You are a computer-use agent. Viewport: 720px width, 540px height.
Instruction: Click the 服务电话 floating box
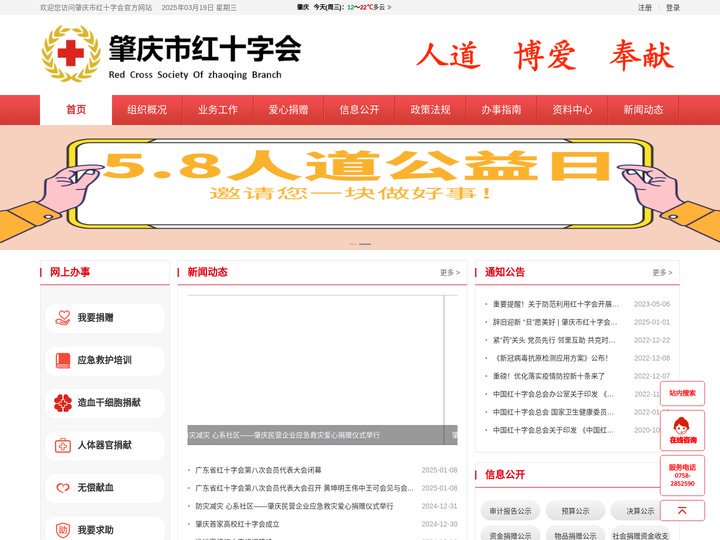pyautogui.click(x=682, y=475)
